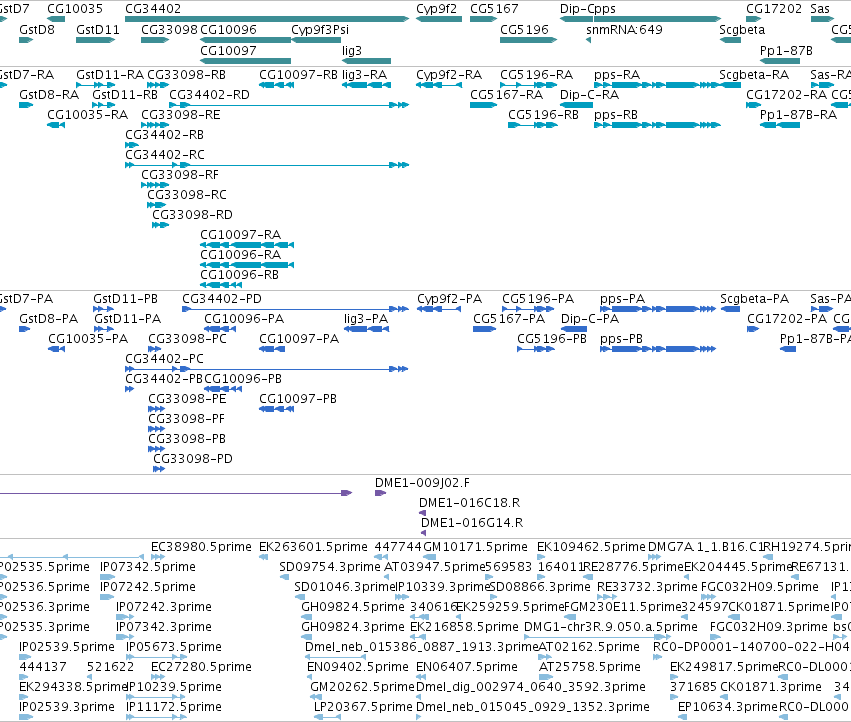Image resolution: width=851 pixels, height=722 pixels.
Task: Click protein CG34402-PC
Action: coord(266,369)
